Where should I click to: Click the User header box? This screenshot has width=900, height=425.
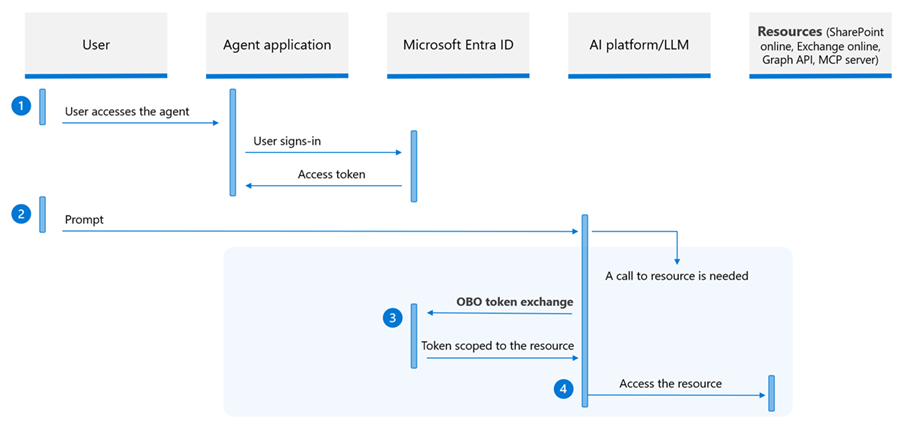96,45
